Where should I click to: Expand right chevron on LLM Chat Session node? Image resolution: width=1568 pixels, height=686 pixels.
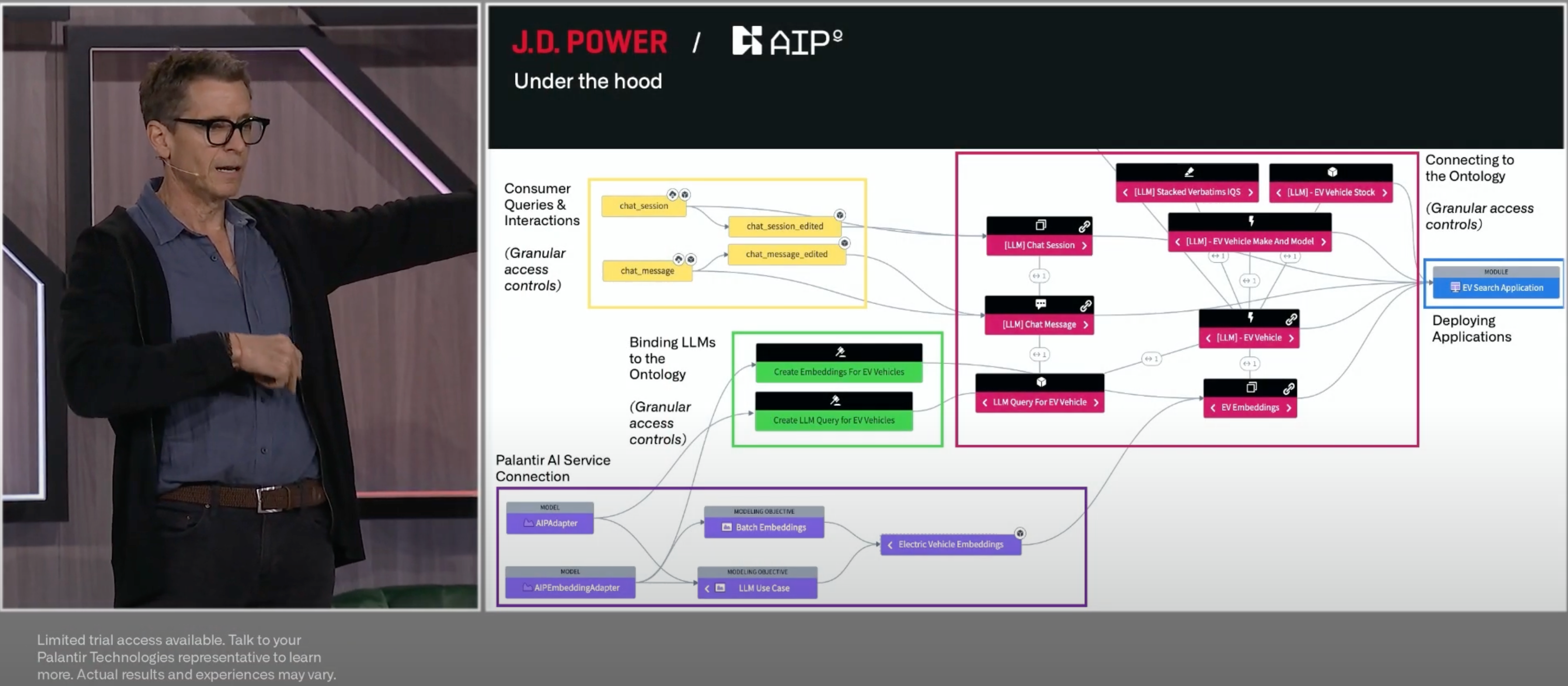click(x=1084, y=246)
